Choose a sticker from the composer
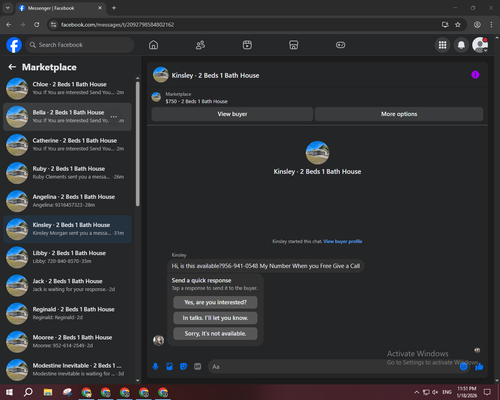Screen dimensions: 500x400 pyautogui.click(x=183, y=367)
